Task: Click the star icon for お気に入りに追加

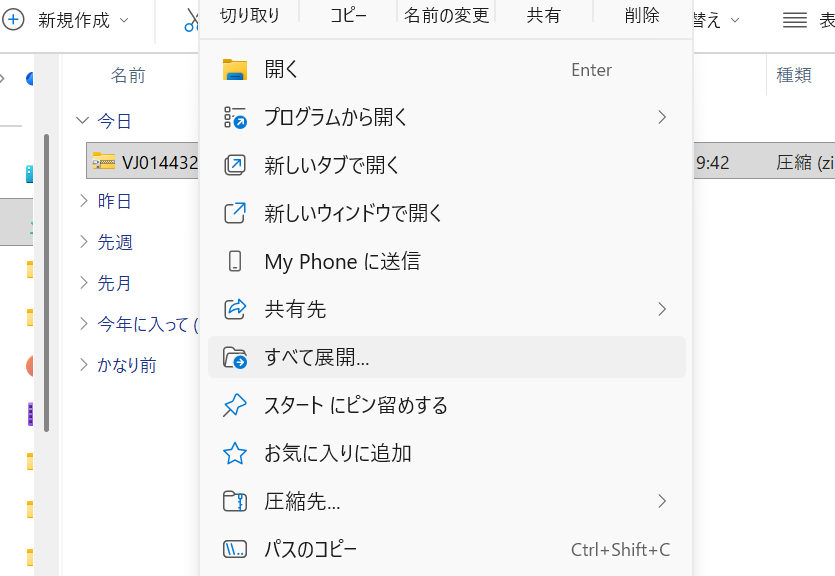Action: click(x=235, y=453)
